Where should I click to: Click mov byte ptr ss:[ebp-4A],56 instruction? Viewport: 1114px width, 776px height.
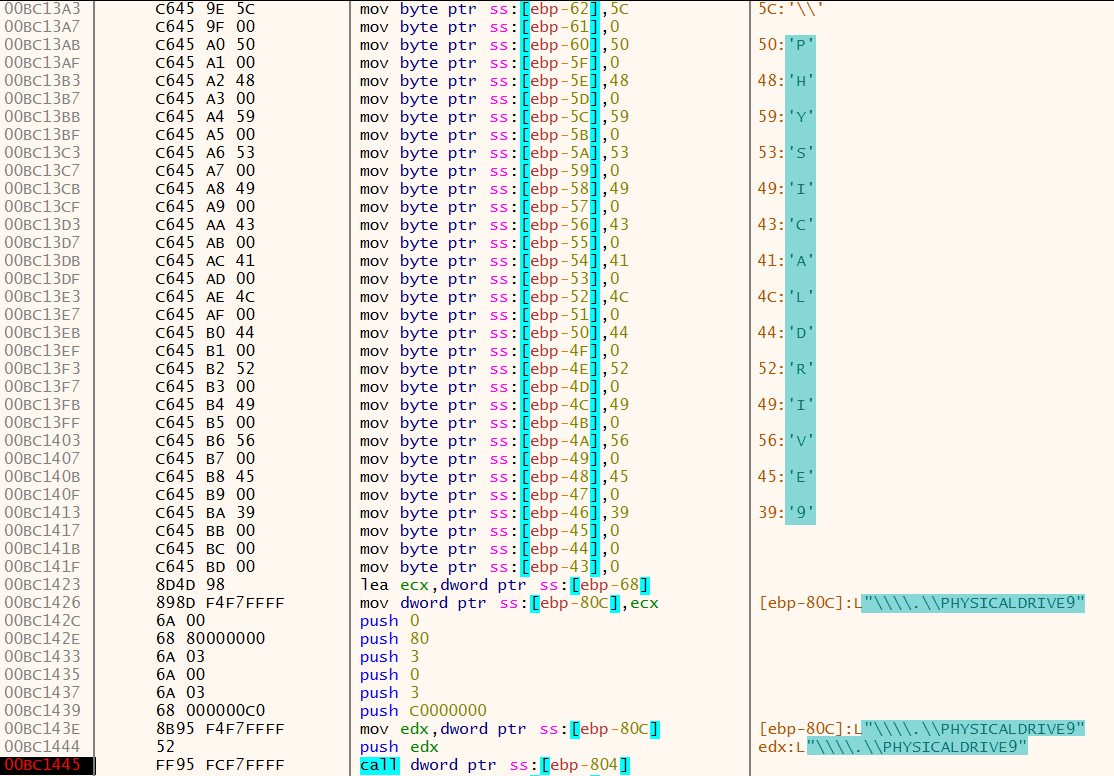(494, 441)
